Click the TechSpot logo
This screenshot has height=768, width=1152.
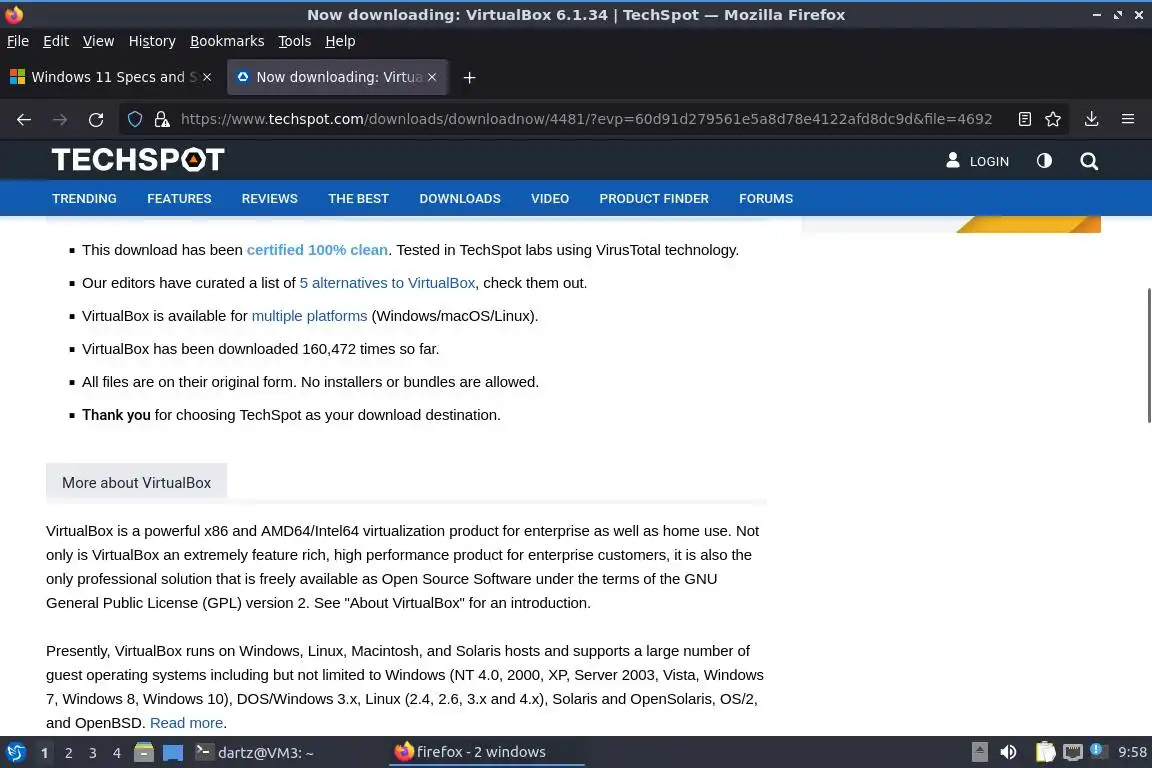coord(138,159)
